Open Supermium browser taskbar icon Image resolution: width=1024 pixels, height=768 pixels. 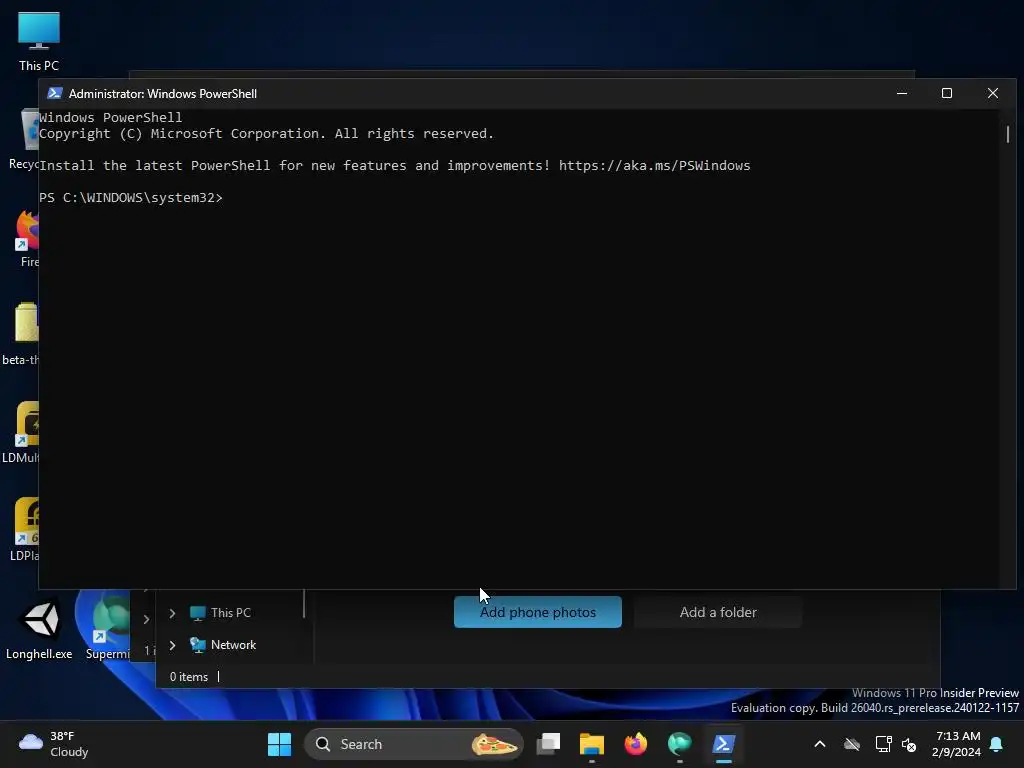point(679,744)
